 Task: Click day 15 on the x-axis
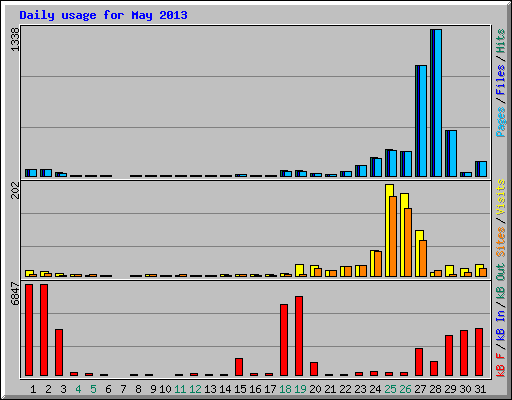tap(240, 389)
